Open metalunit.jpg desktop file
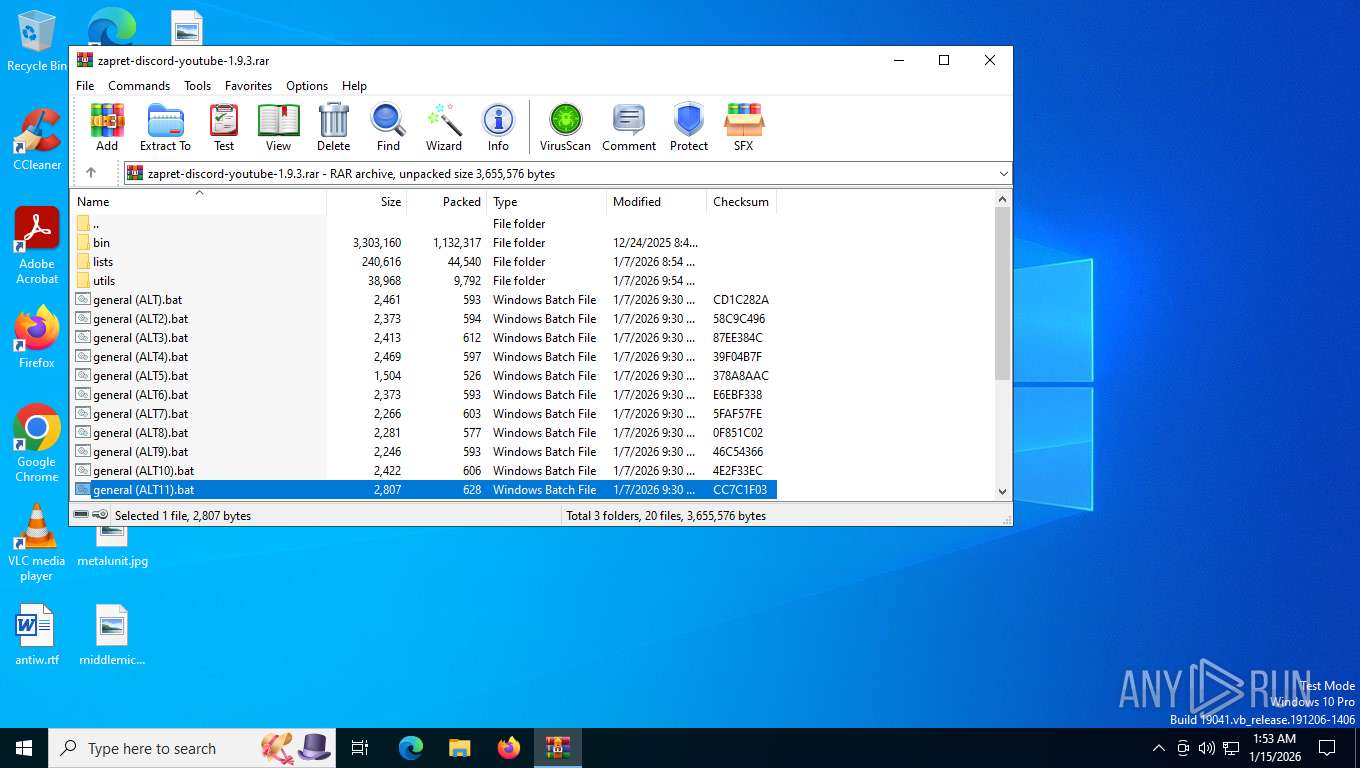1360x768 pixels. point(112,545)
